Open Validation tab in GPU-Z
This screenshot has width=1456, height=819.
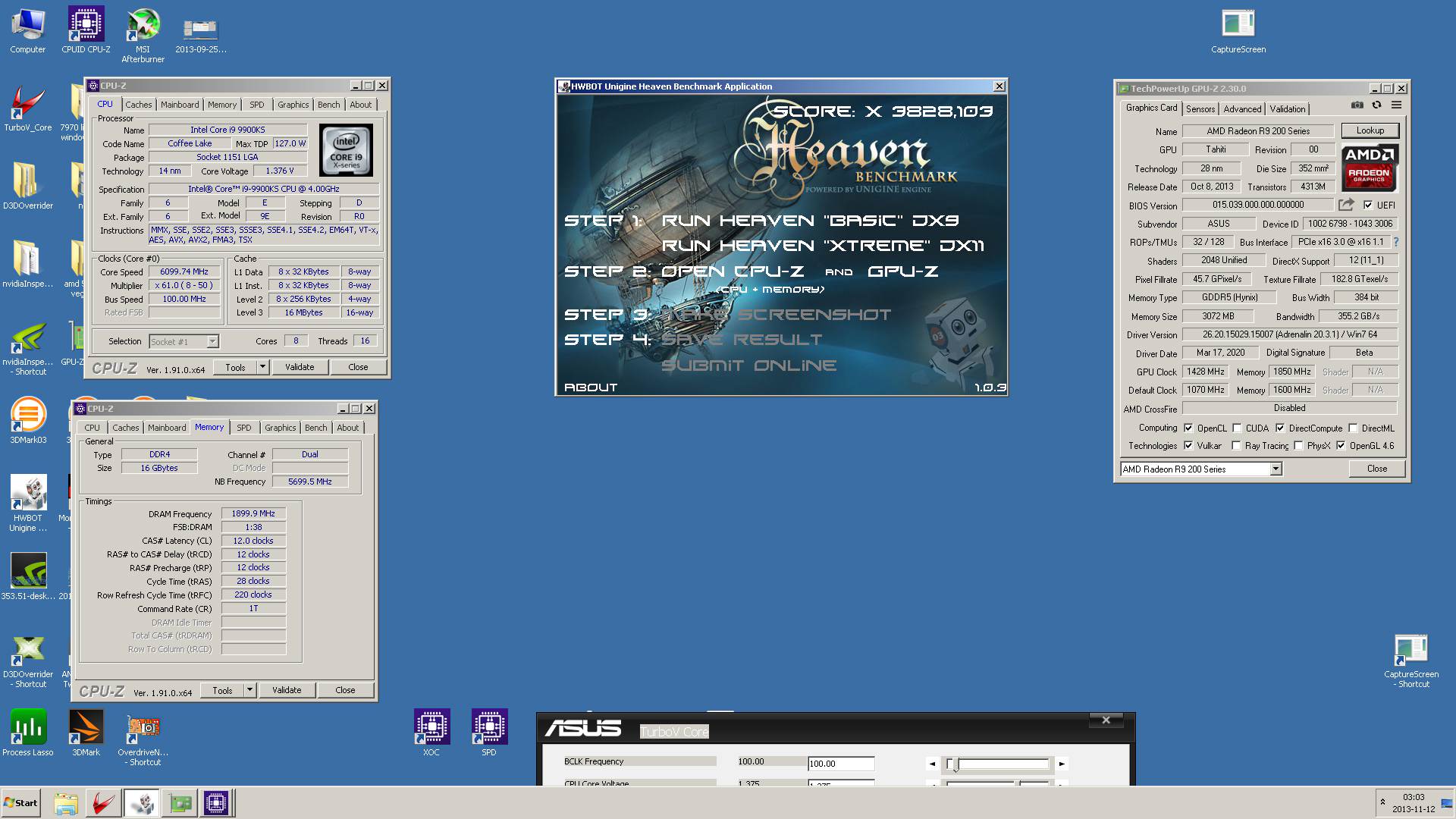[1288, 109]
